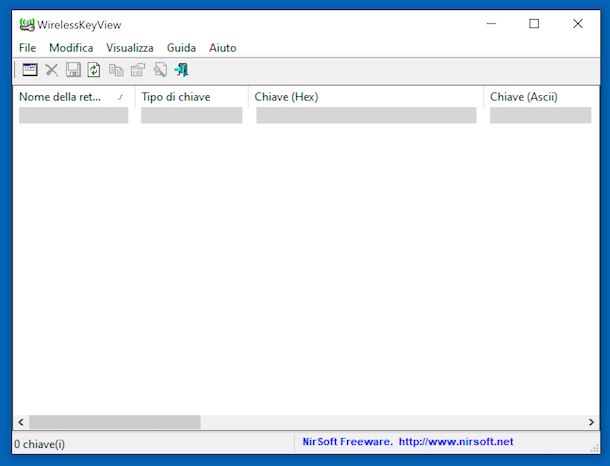
Task: Click the Delete selected items X icon
Action: coord(51,70)
